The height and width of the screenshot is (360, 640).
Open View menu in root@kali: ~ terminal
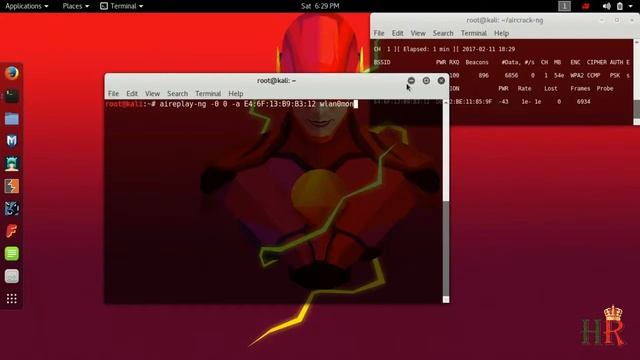pyautogui.click(x=152, y=93)
